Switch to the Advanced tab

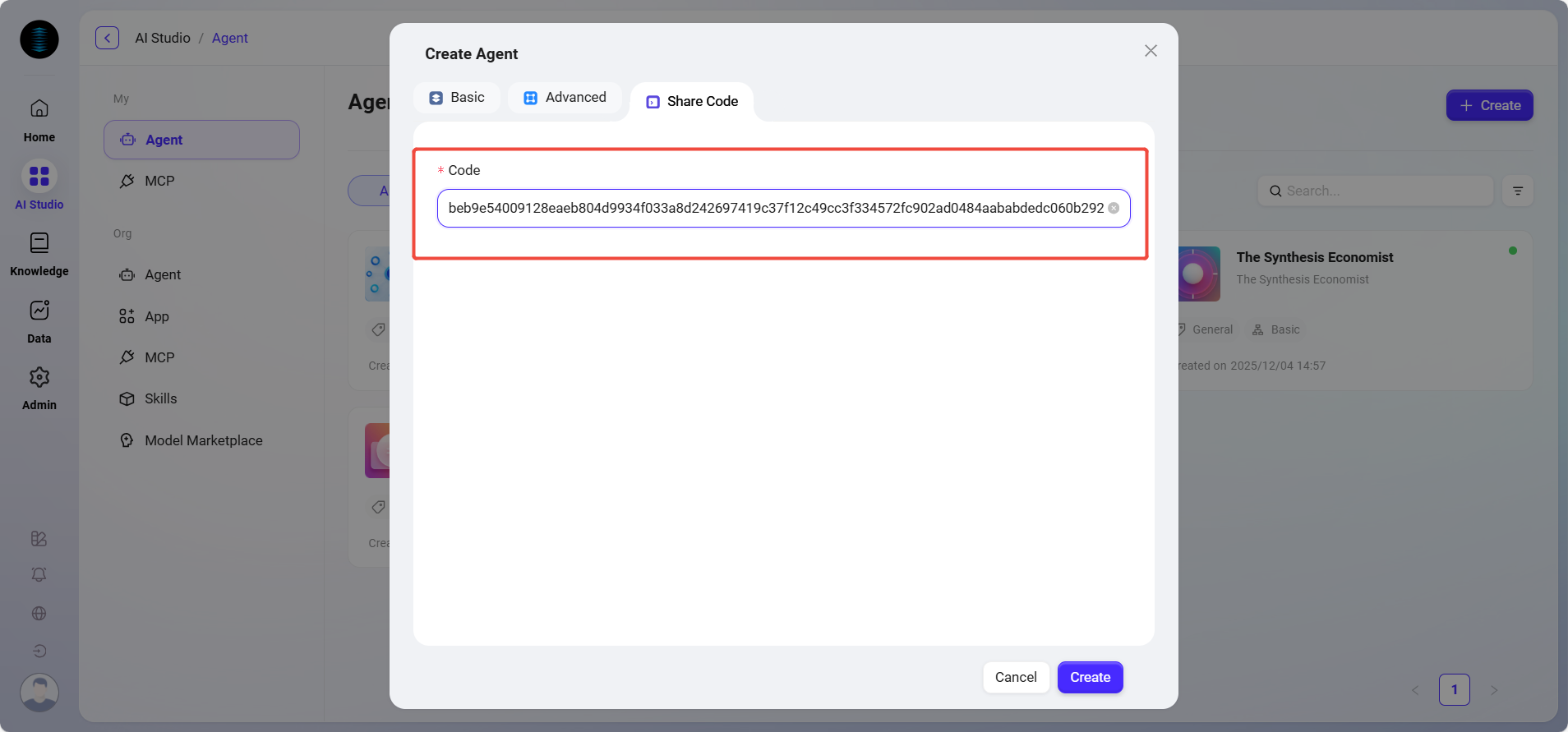tap(565, 98)
